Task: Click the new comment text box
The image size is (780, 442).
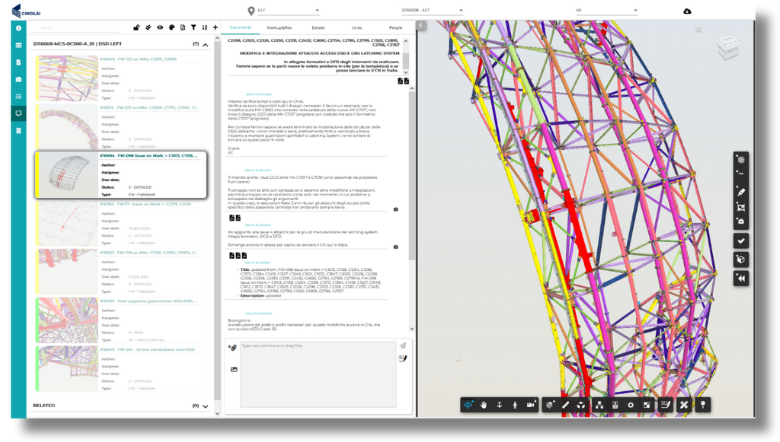Action: point(318,374)
